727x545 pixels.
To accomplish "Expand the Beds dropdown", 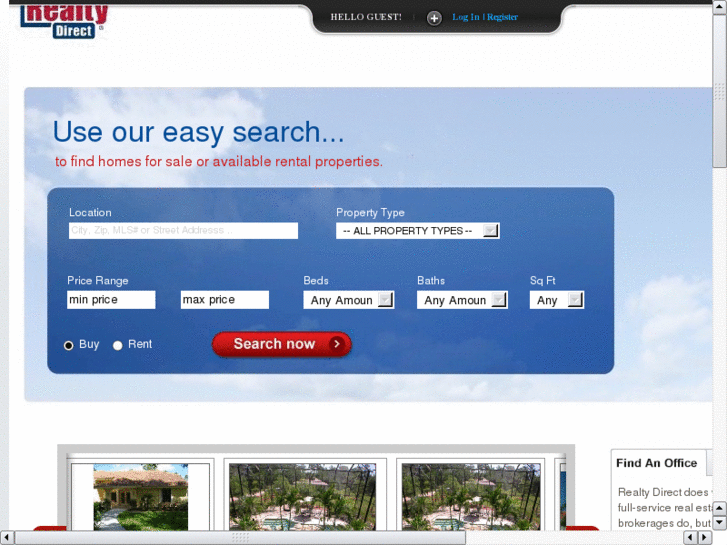I will tap(349, 300).
